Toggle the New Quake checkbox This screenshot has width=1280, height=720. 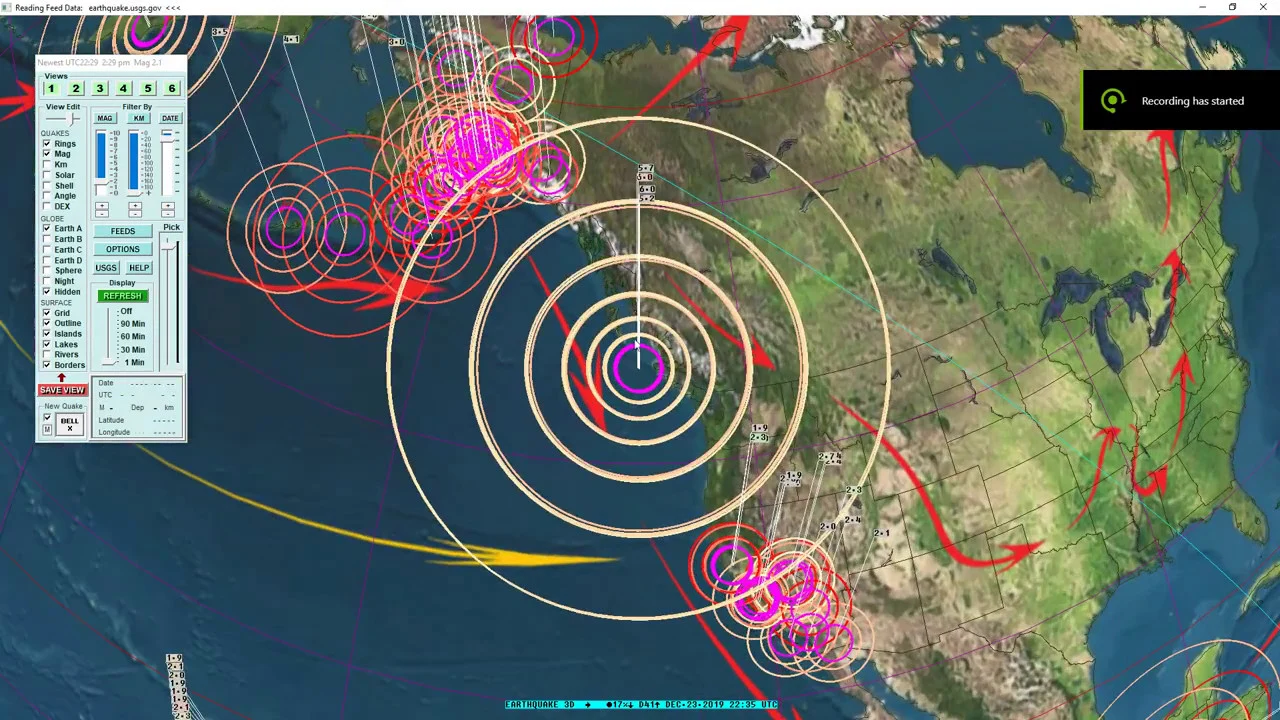(x=47, y=417)
